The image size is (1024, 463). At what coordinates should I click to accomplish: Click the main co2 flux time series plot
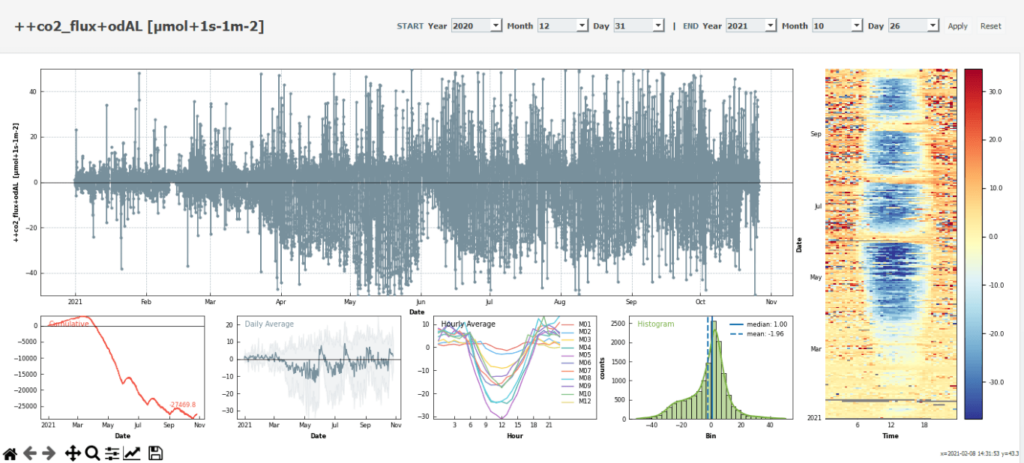(417, 182)
